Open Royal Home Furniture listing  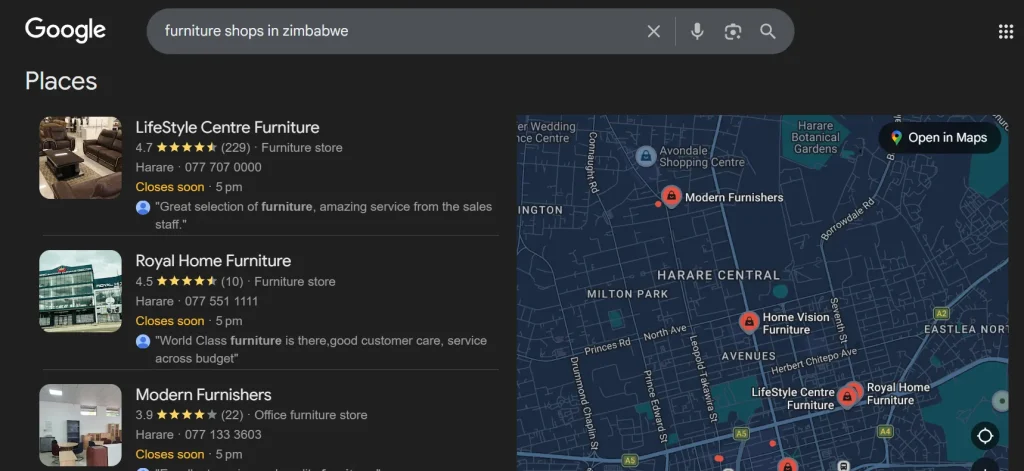213,261
